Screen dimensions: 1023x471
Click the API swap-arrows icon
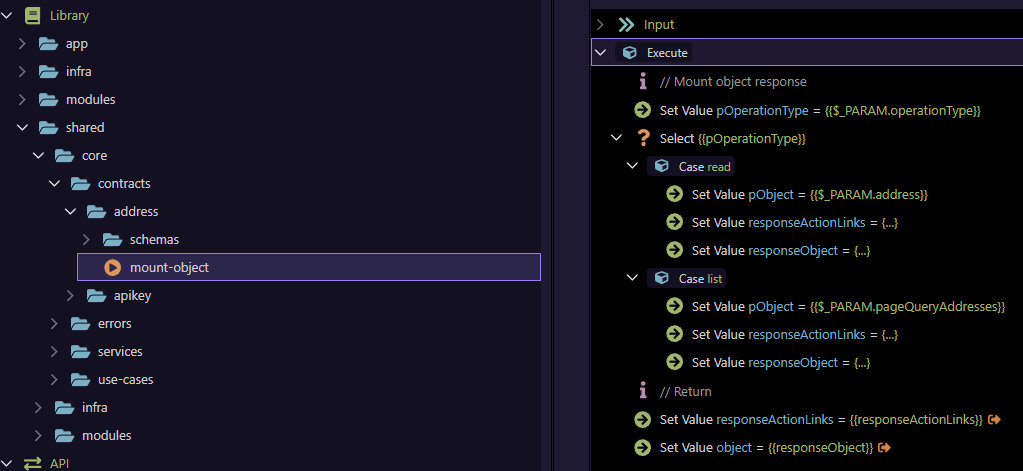click(x=32, y=463)
